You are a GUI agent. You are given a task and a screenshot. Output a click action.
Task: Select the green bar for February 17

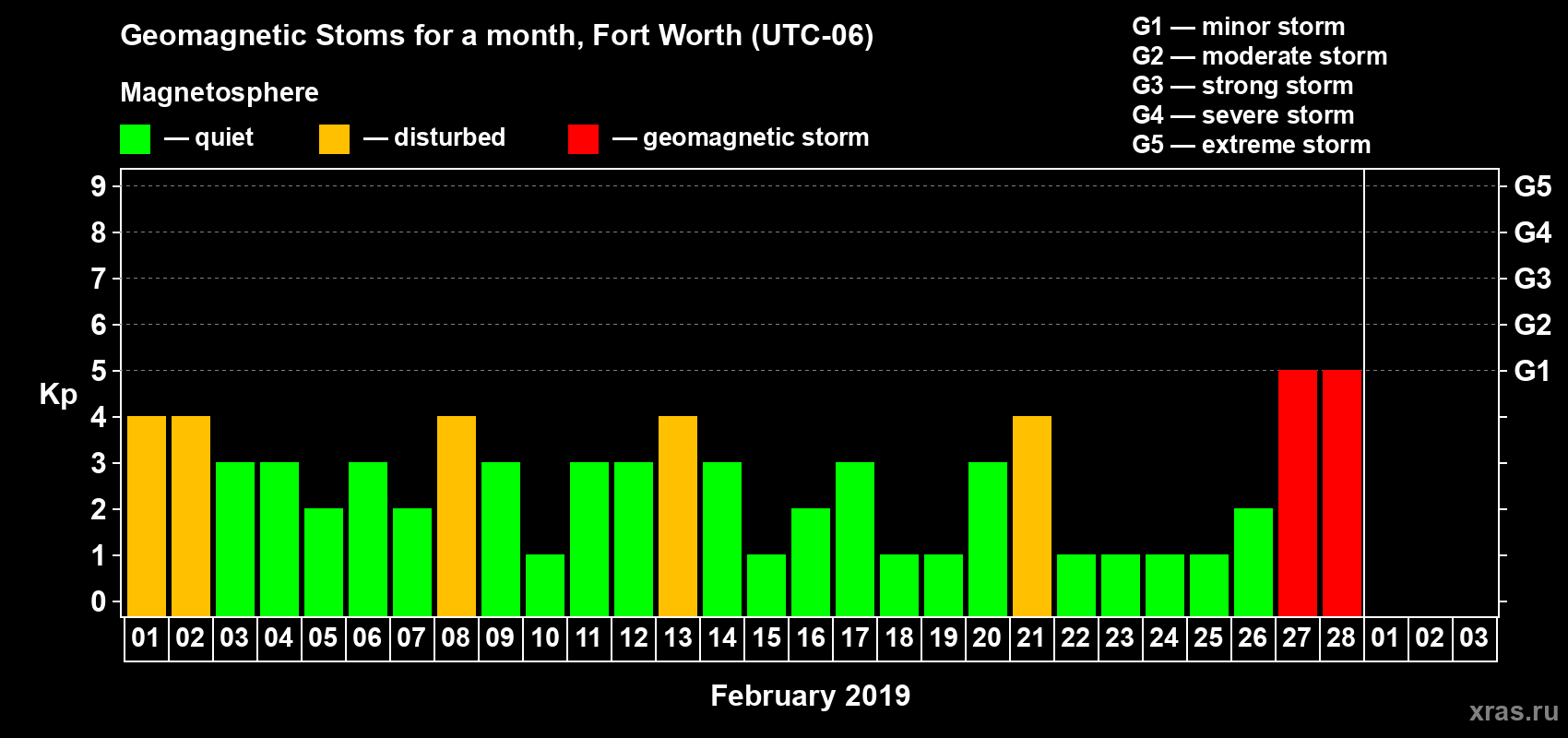(x=855, y=539)
